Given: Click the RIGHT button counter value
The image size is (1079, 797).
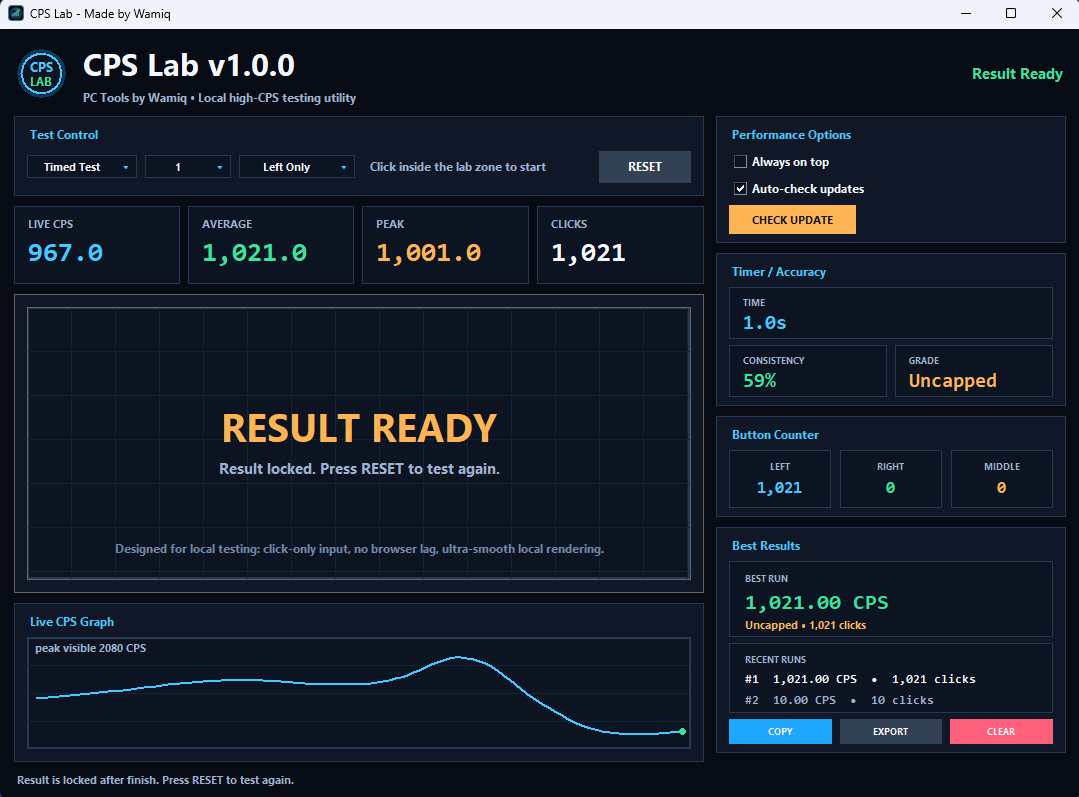Looking at the screenshot, I should pos(890,488).
